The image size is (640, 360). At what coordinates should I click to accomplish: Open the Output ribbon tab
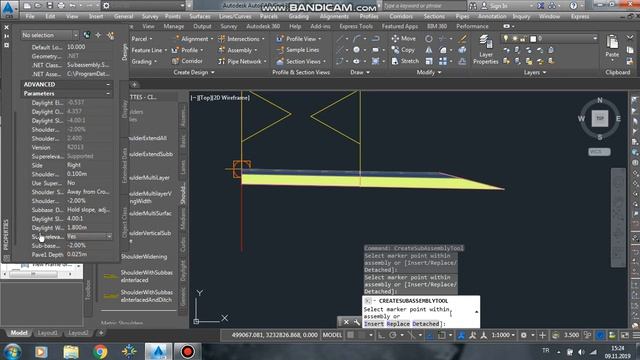point(202,26)
